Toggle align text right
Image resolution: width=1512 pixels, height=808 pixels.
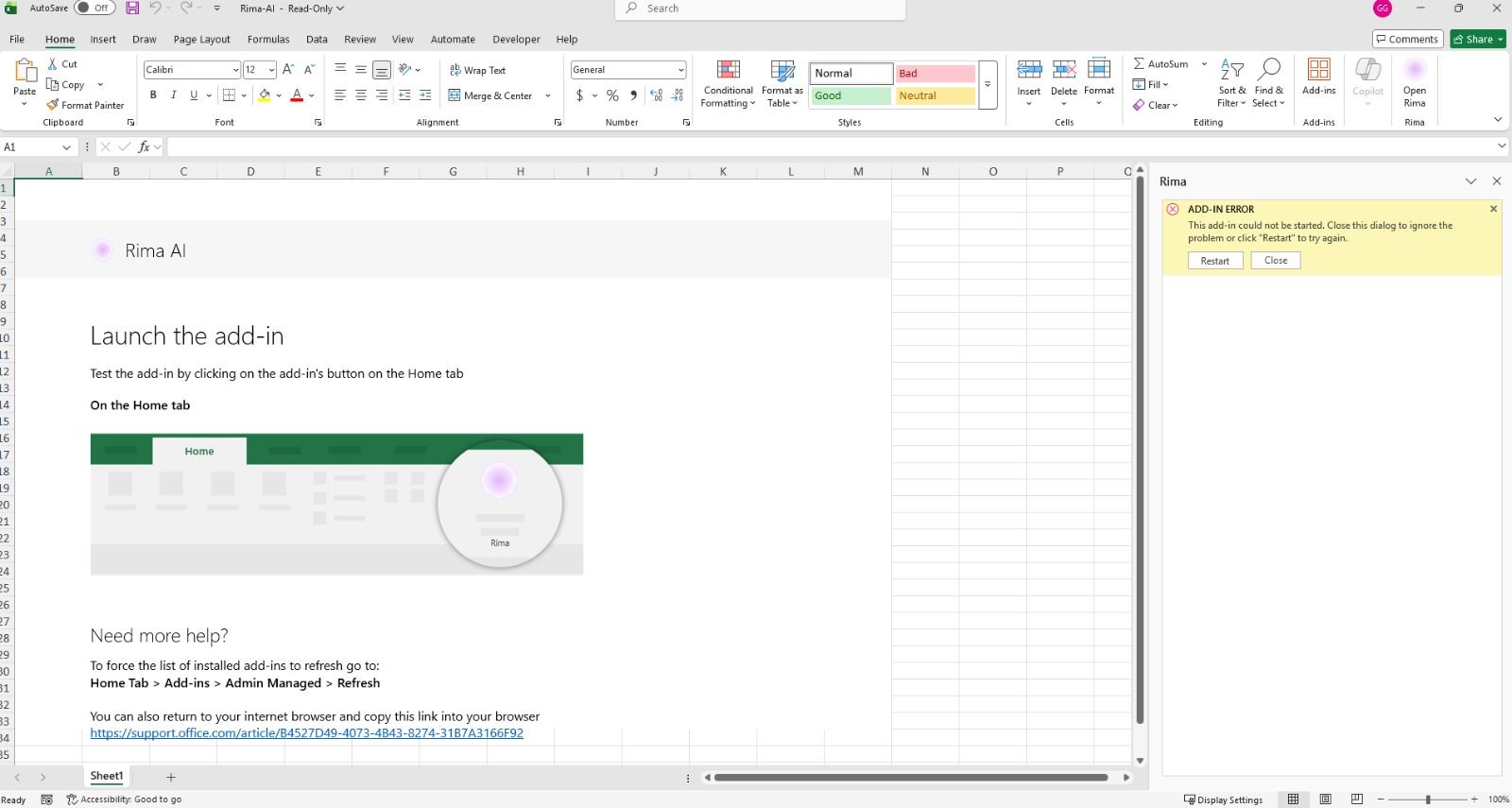(x=382, y=95)
